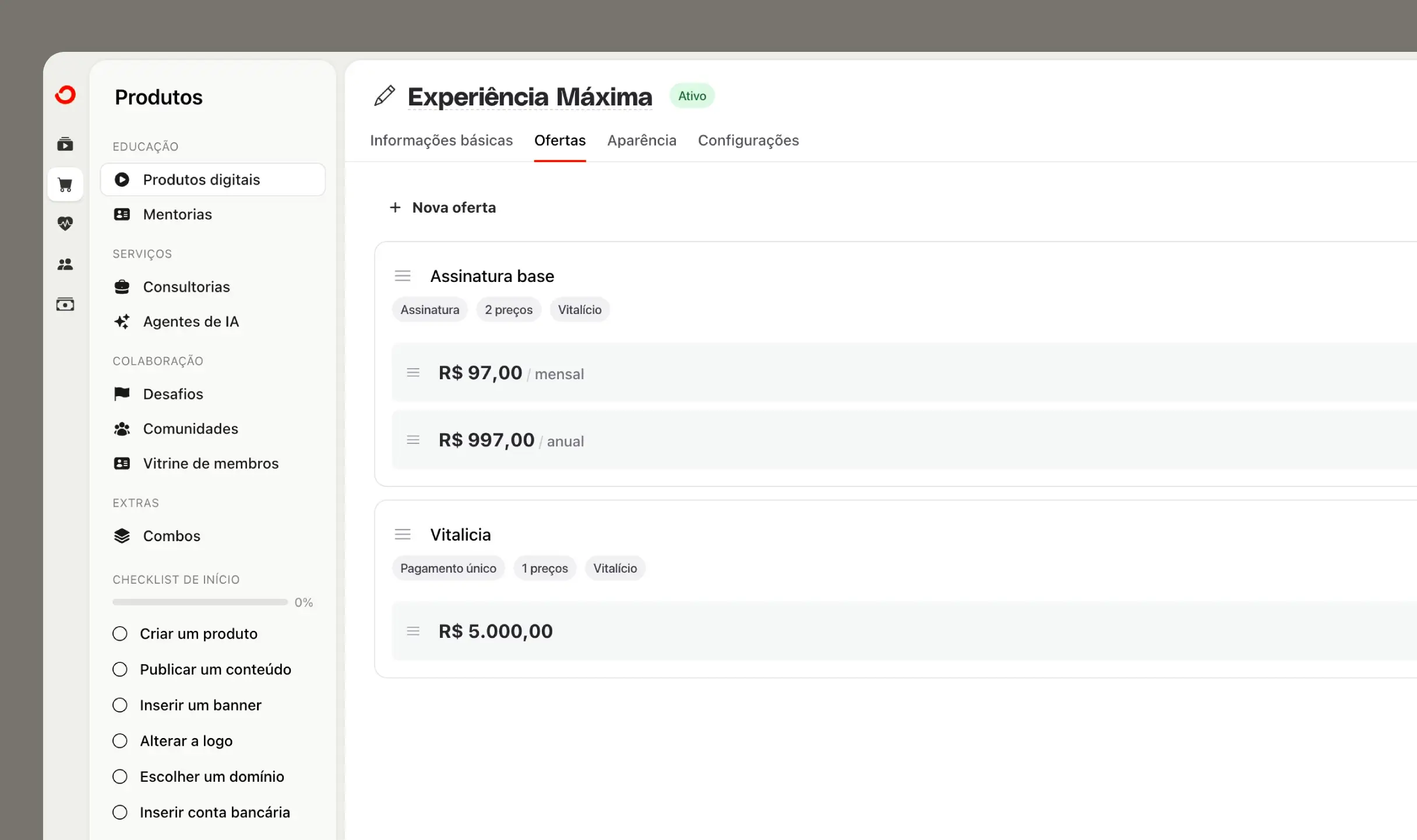The image size is (1417, 840).
Task: Check 'Escolher um domínio' checklist circle
Action: pyautogui.click(x=120, y=777)
